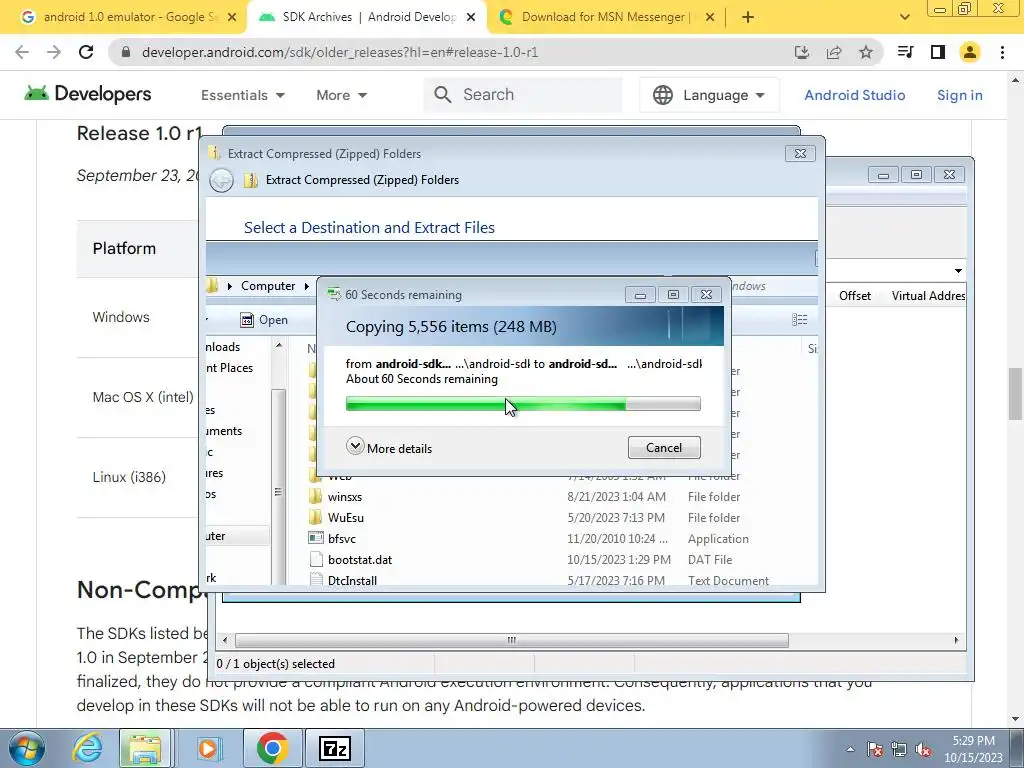
Task: Close the Google Search tab
Action: [x=232, y=18]
